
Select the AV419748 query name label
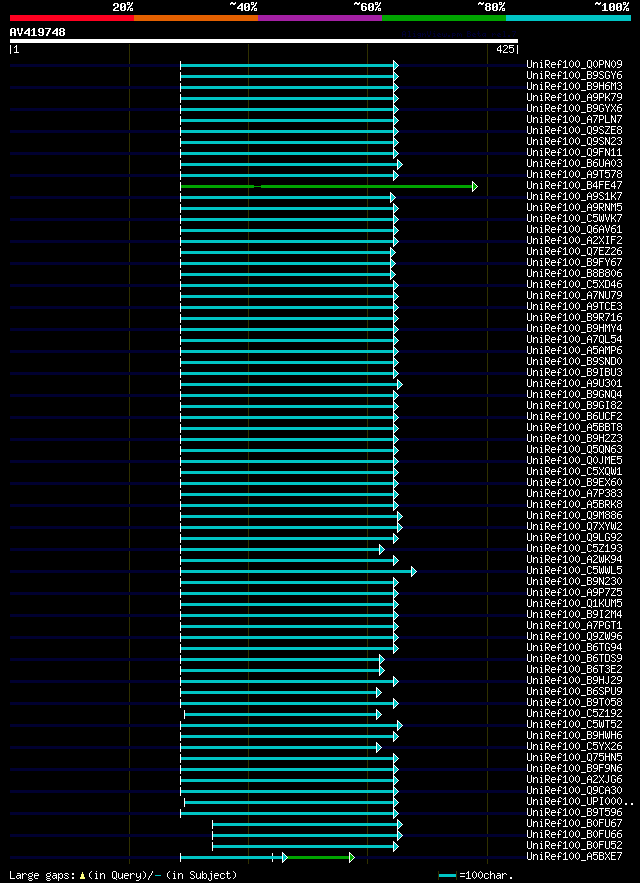(x=38, y=33)
